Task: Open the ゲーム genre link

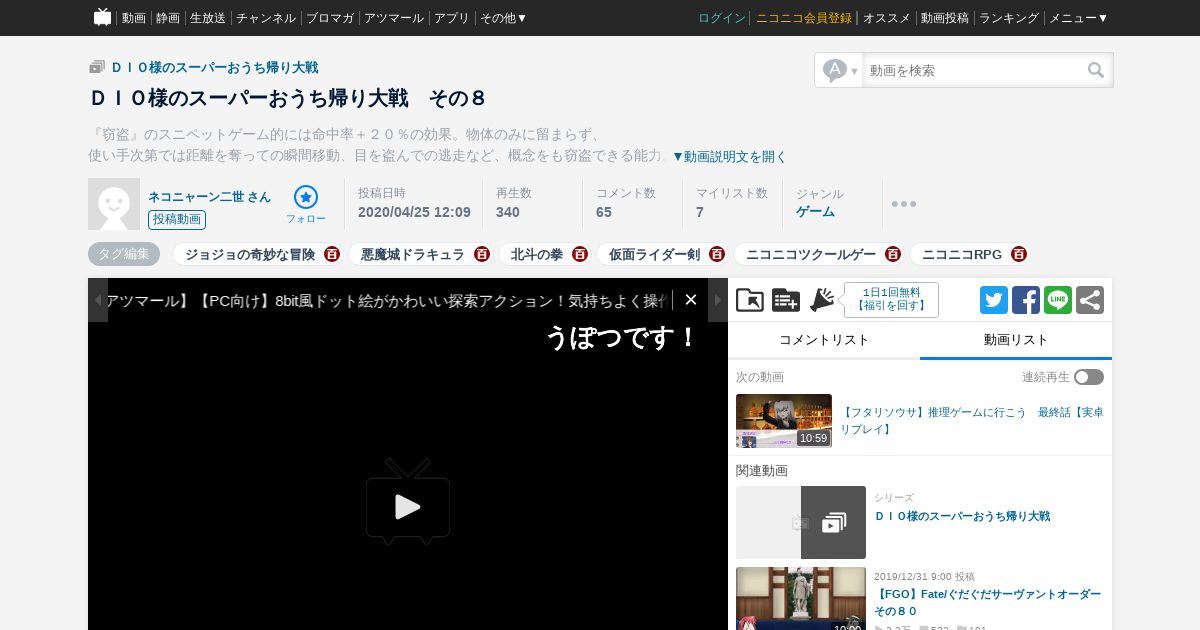Action: (x=815, y=212)
